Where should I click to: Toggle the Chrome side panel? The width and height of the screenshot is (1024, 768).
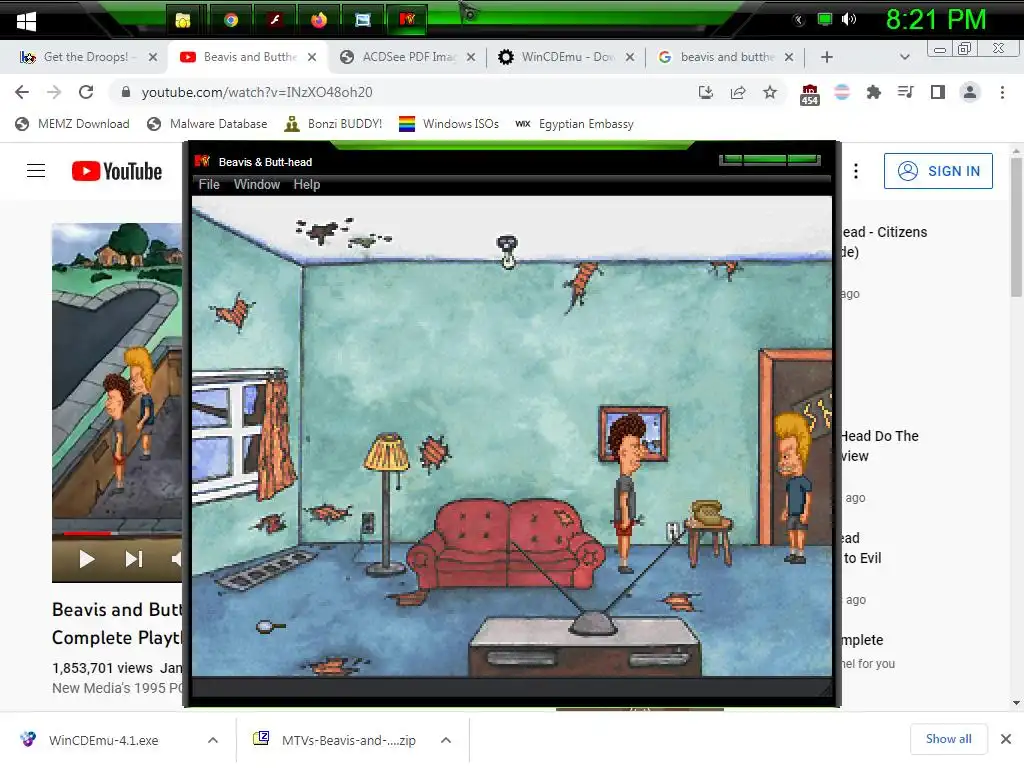(x=938, y=92)
